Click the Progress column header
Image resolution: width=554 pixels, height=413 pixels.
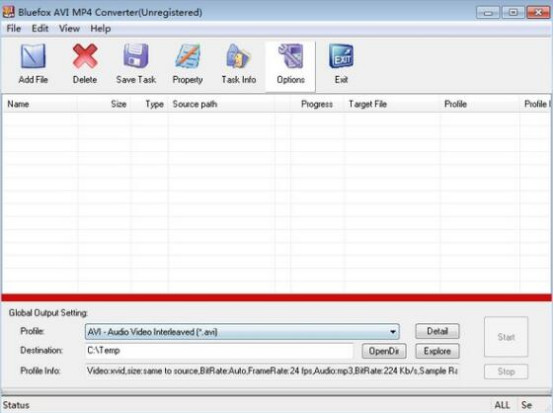317,104
